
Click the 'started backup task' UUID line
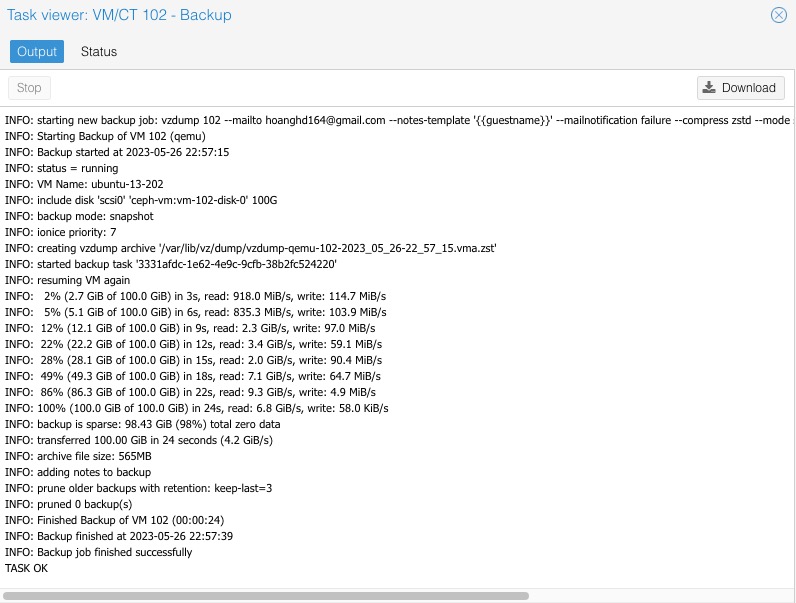pyautogui.click(x=171, y=264)
